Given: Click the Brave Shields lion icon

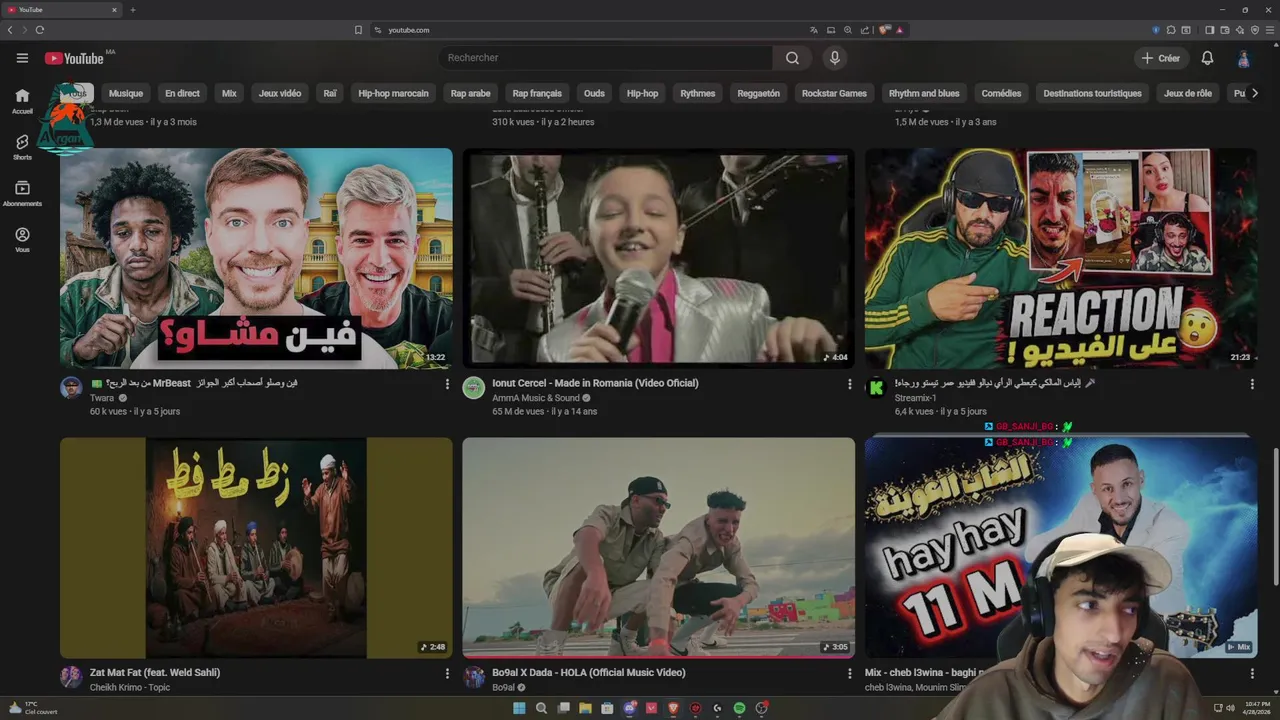Looking at the screenshot, I should pos(885,30).
